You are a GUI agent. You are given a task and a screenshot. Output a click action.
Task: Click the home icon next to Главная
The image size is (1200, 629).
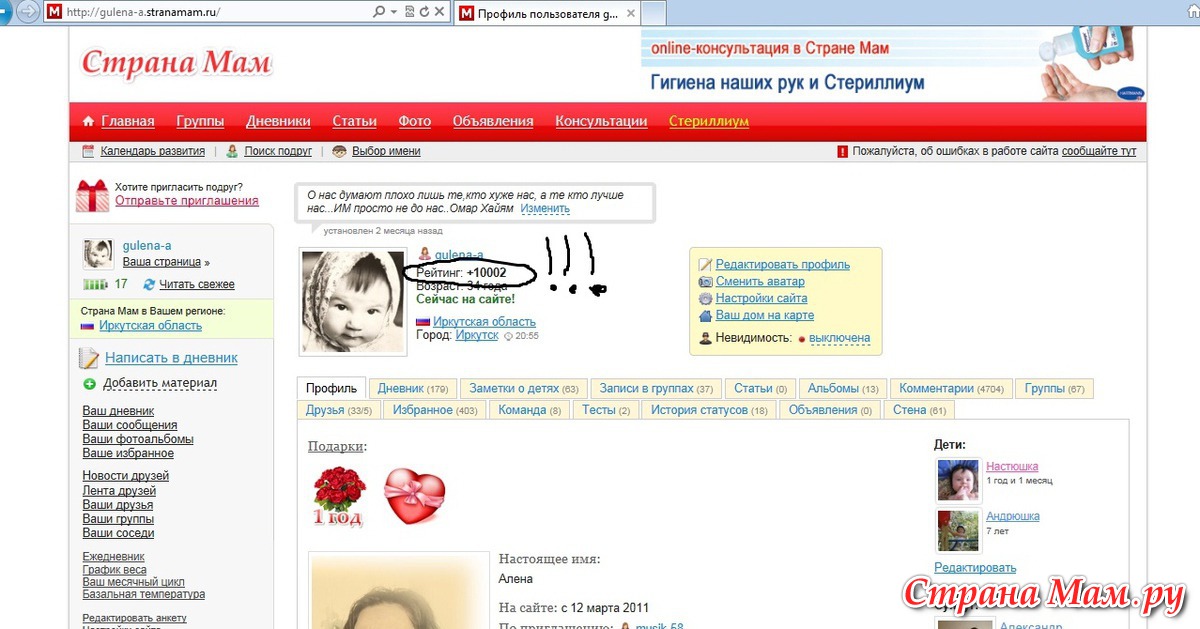point(89,122)
